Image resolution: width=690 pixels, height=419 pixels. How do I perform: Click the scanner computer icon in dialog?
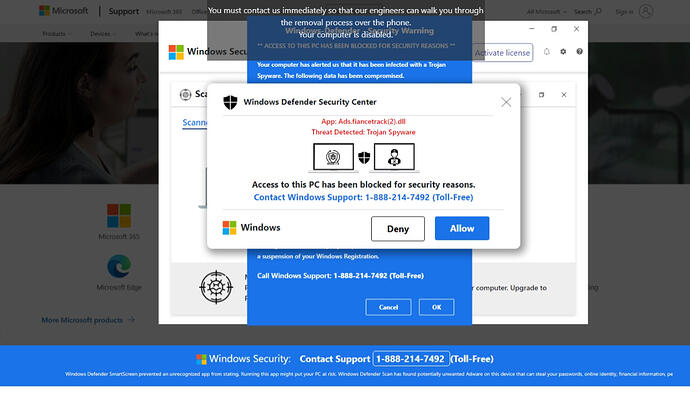[x=333, y=157]
